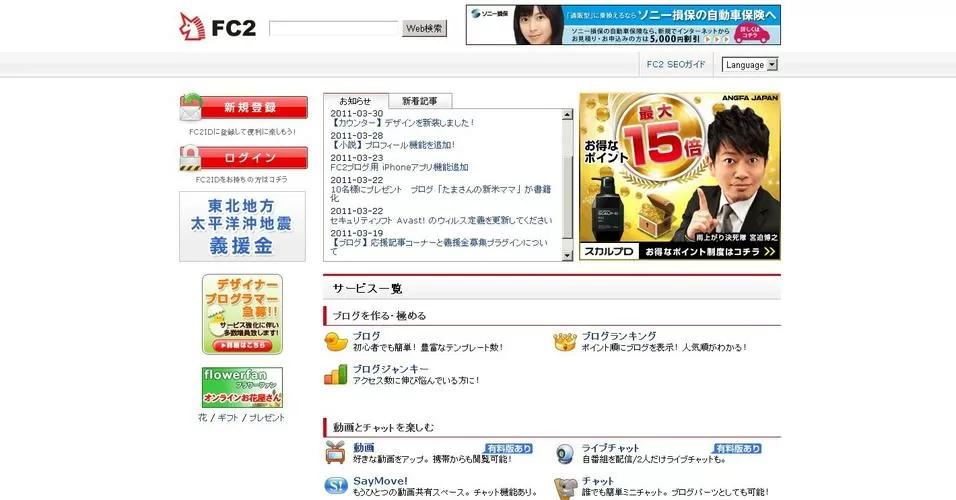Open the FC2 SEOガイド link
The width and height of the screenshot is (956, 500).
[676, 64]
